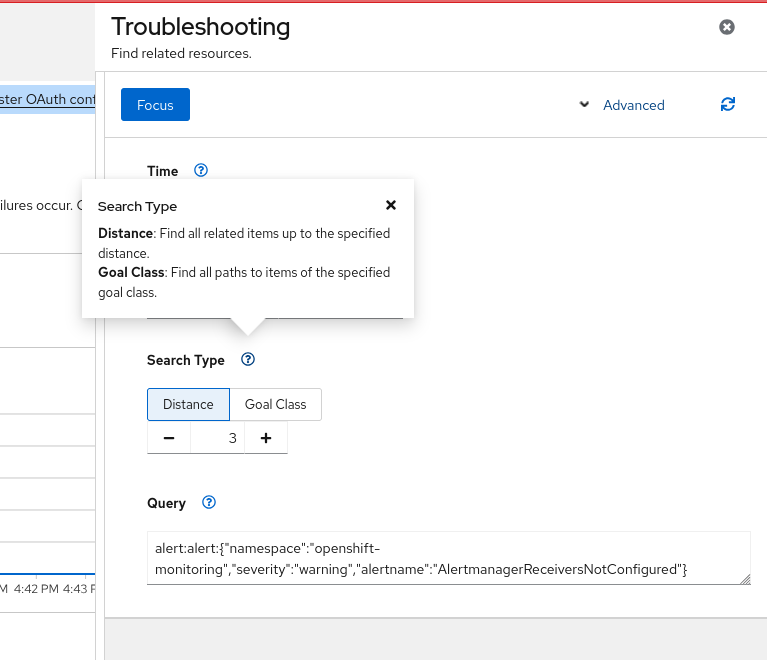Open the cluster OAuth config link
This screenshot has height=660, width=767.
pos(47,99)
